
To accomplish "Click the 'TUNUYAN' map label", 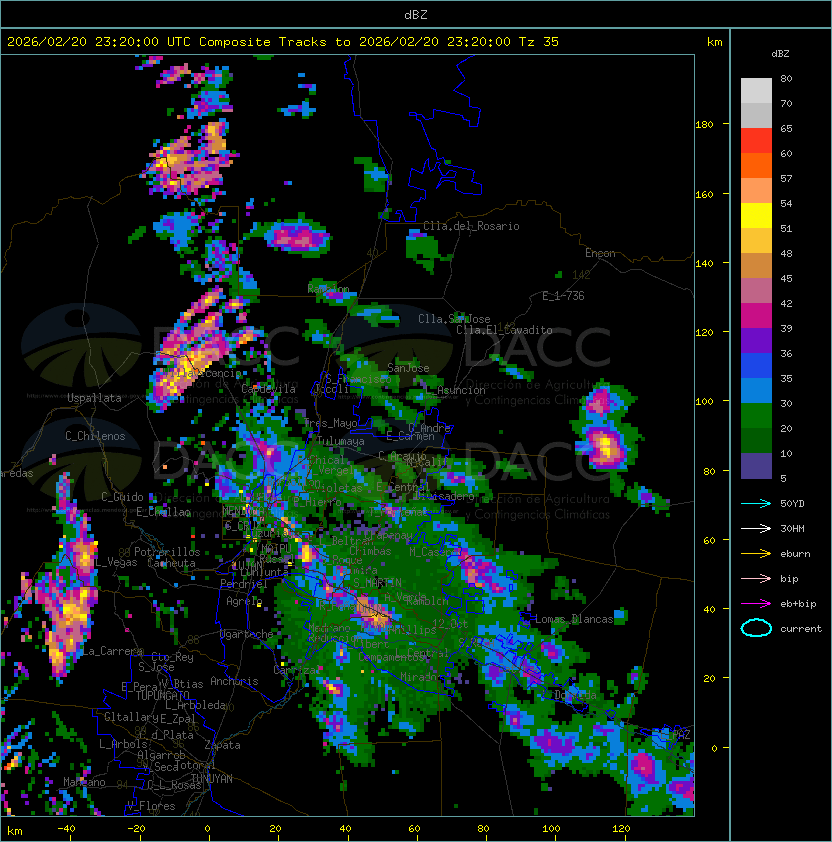I will 212,779.
